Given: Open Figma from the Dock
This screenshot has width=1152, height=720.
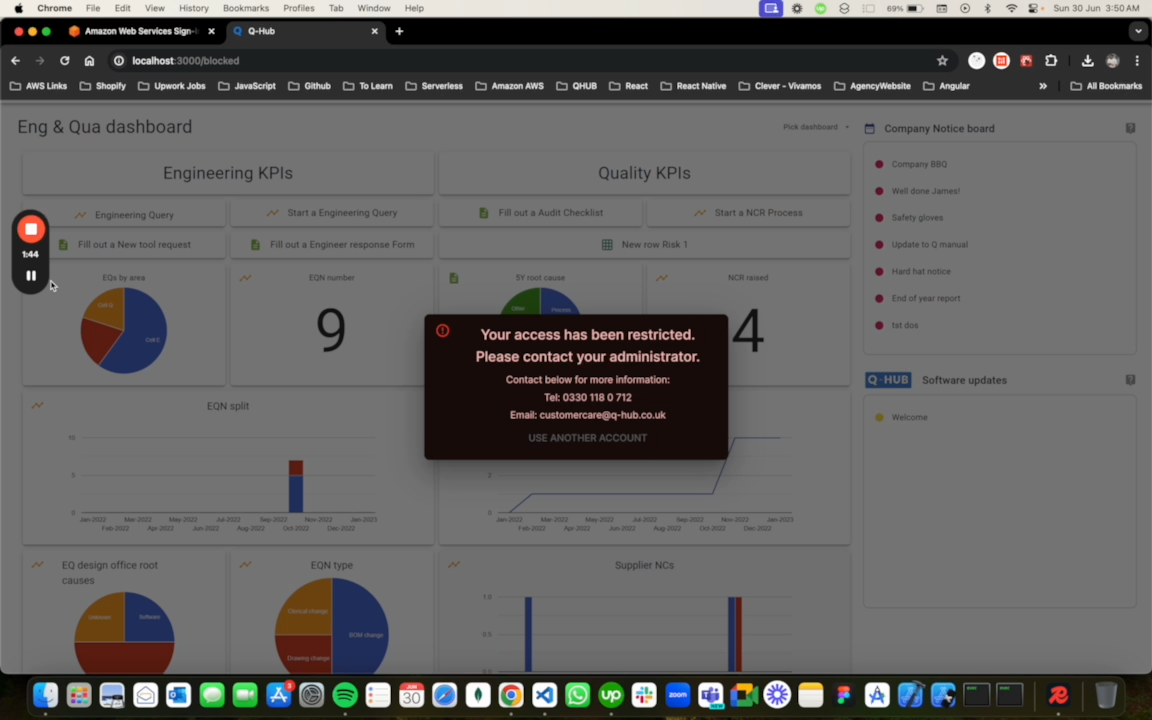Looking at the screenshot, I should [843, 695].
